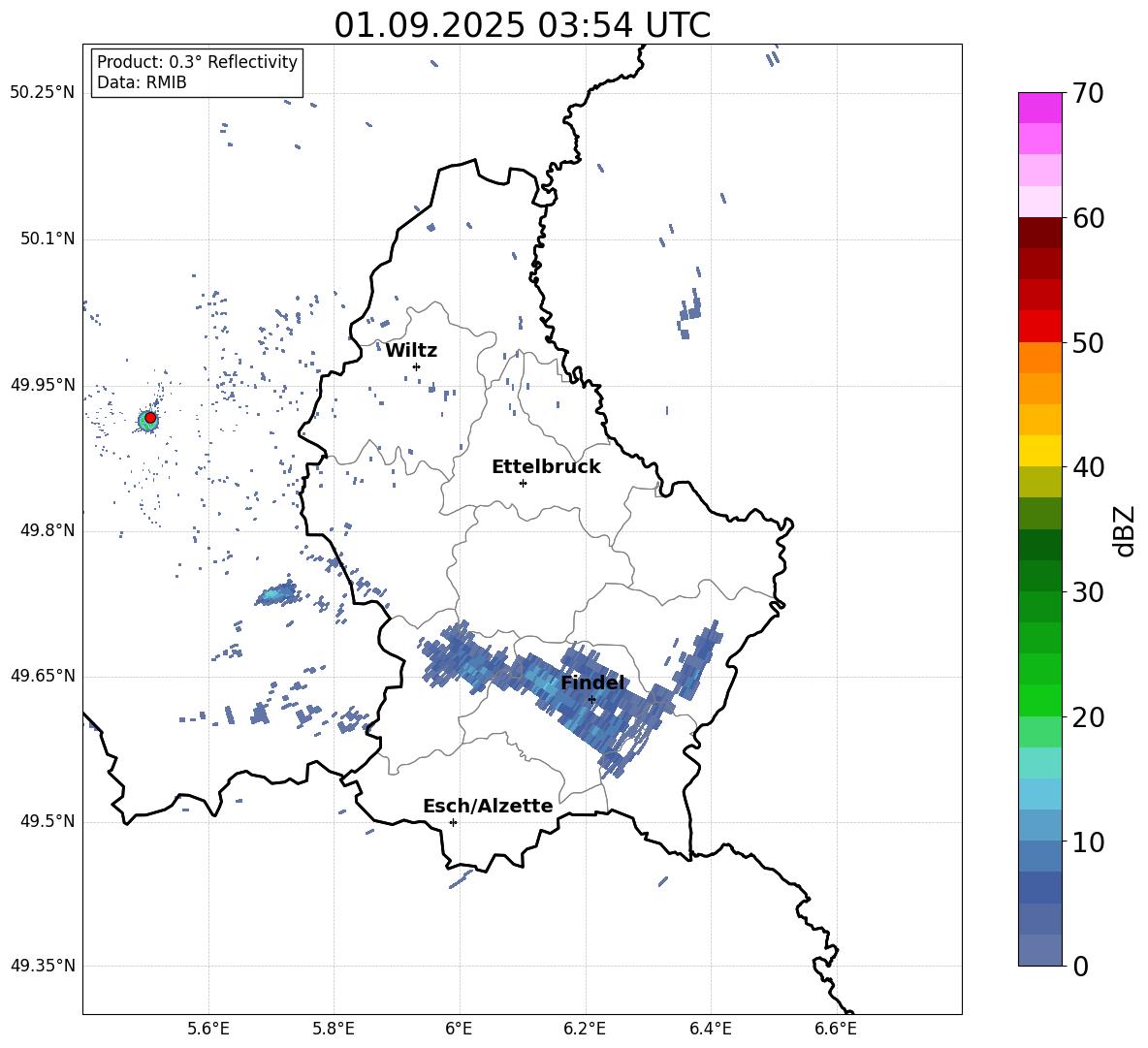Click the colorbar tick value 70
The image size is (1148, 1048).
[x=1088, y=94]
